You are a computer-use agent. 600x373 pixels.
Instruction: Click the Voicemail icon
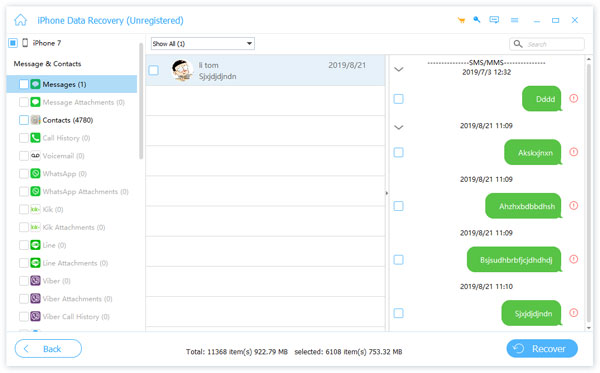pyautogui.click(x=35, y=156)
